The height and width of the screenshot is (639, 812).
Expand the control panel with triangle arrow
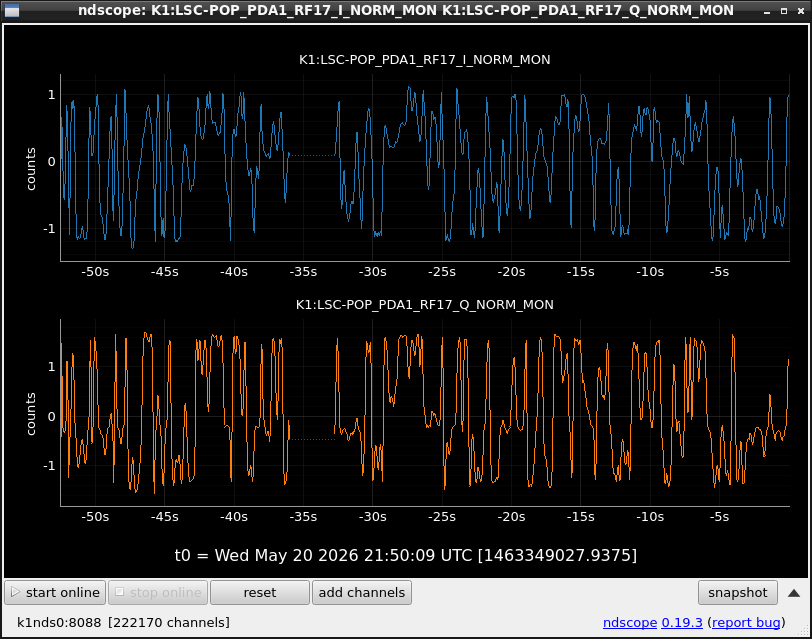[x=794, y=593]
